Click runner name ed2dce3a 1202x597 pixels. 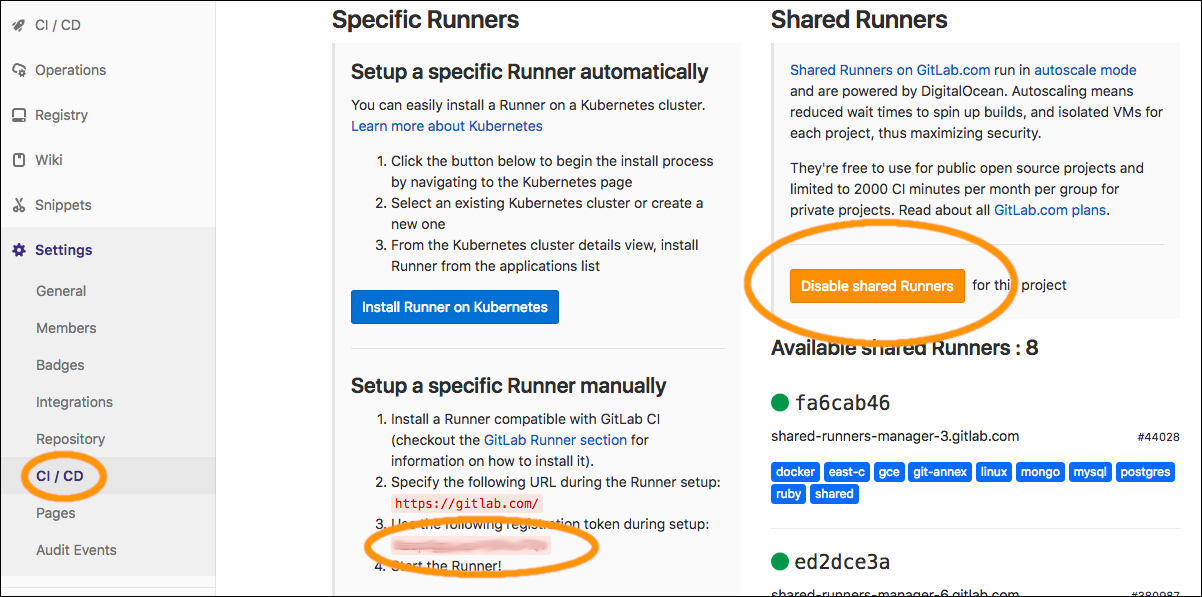[x=843, y=561]
